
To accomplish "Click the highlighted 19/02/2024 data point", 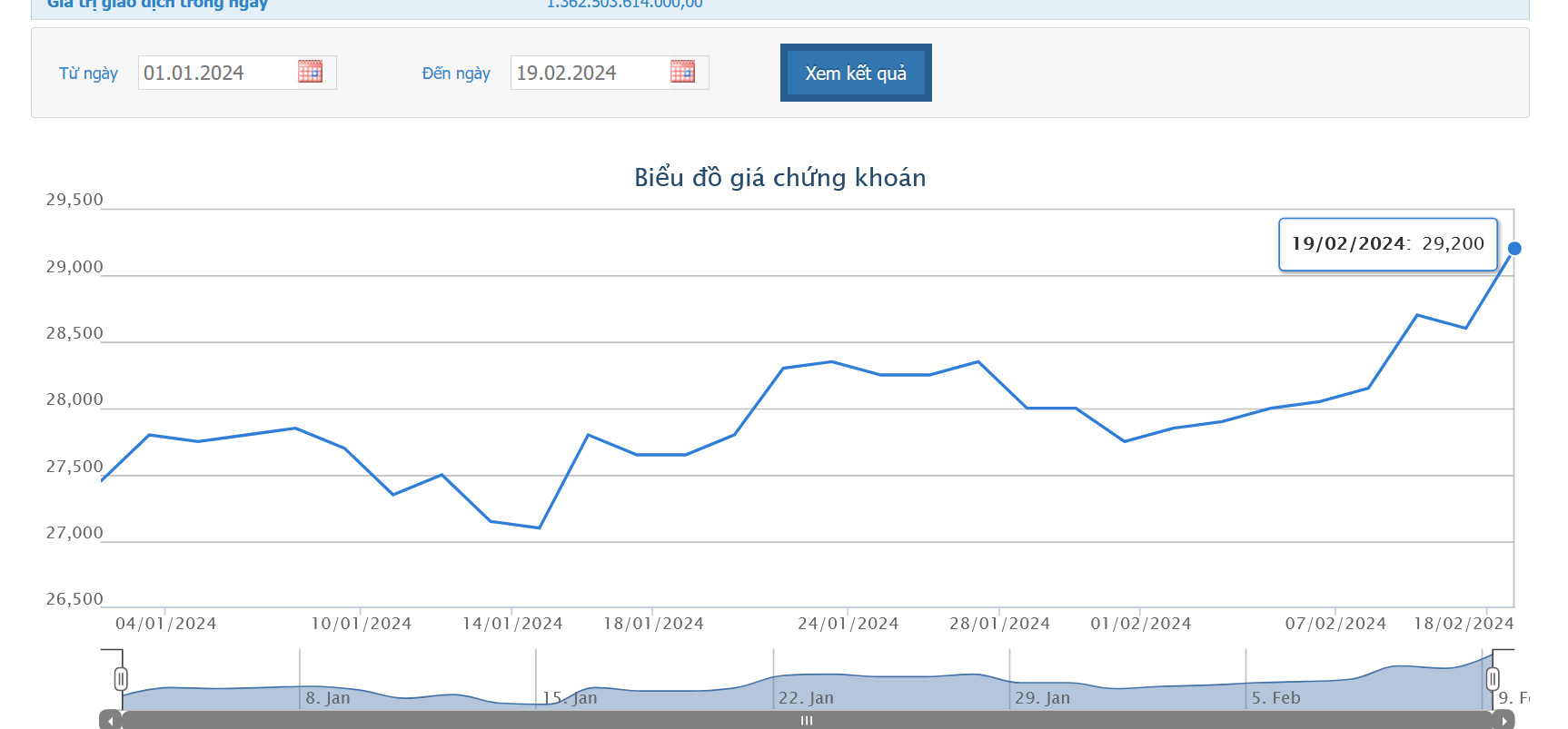I will [x=1514, y=248].
